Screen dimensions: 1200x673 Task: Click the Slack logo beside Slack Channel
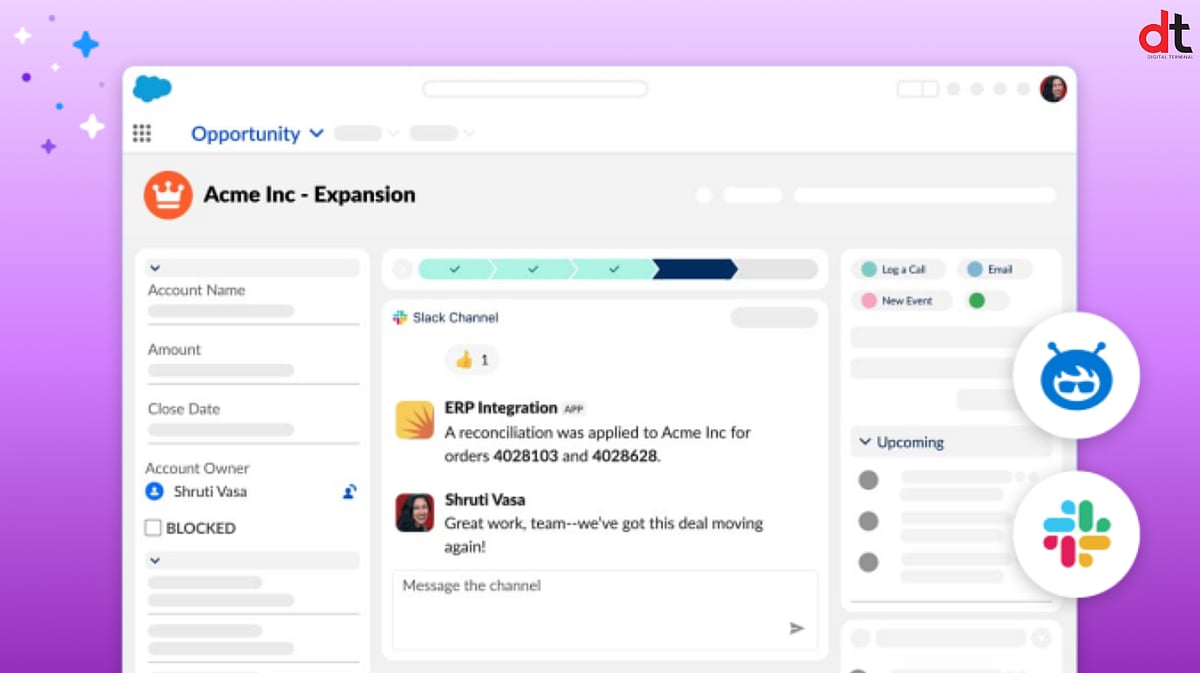pos(400,317)
